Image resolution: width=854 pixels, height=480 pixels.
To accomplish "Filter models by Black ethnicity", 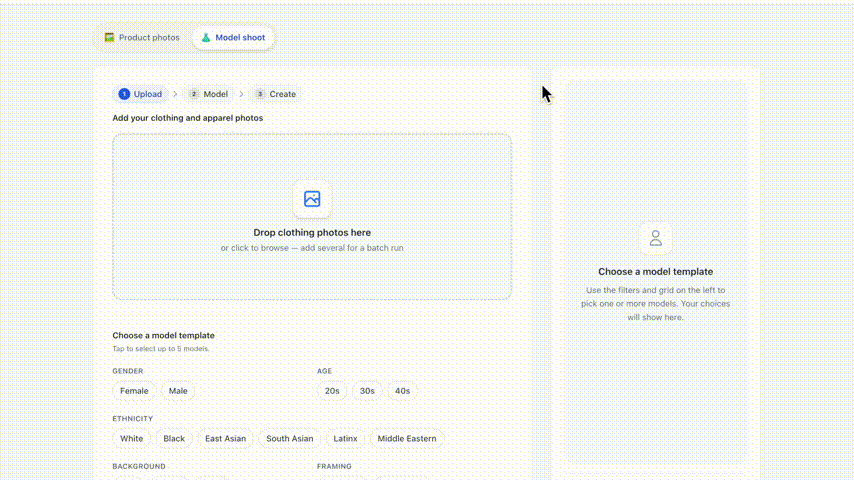I will [x=174, y=438].
